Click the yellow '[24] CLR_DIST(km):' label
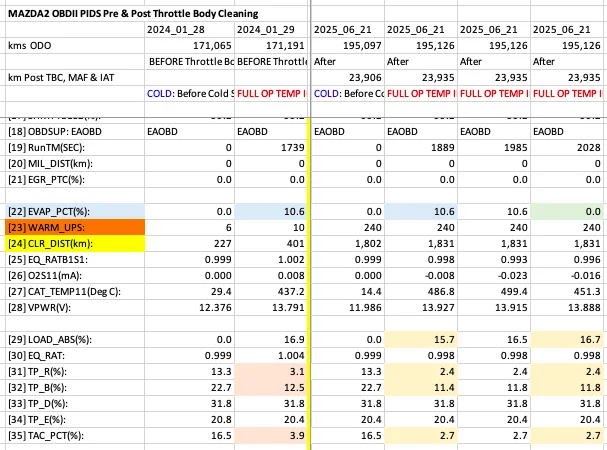607x450 pixels. coord(75,244)
